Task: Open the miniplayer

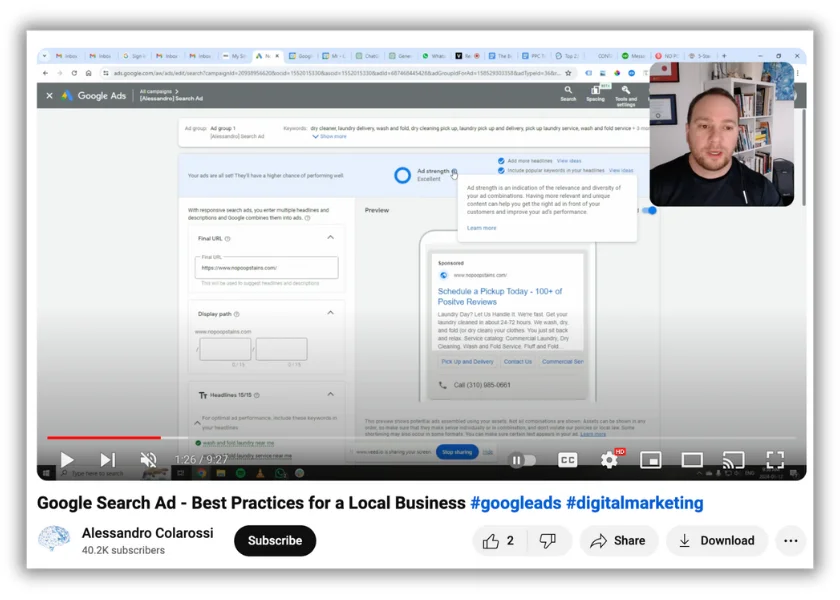Action: [x=650, y=460]
